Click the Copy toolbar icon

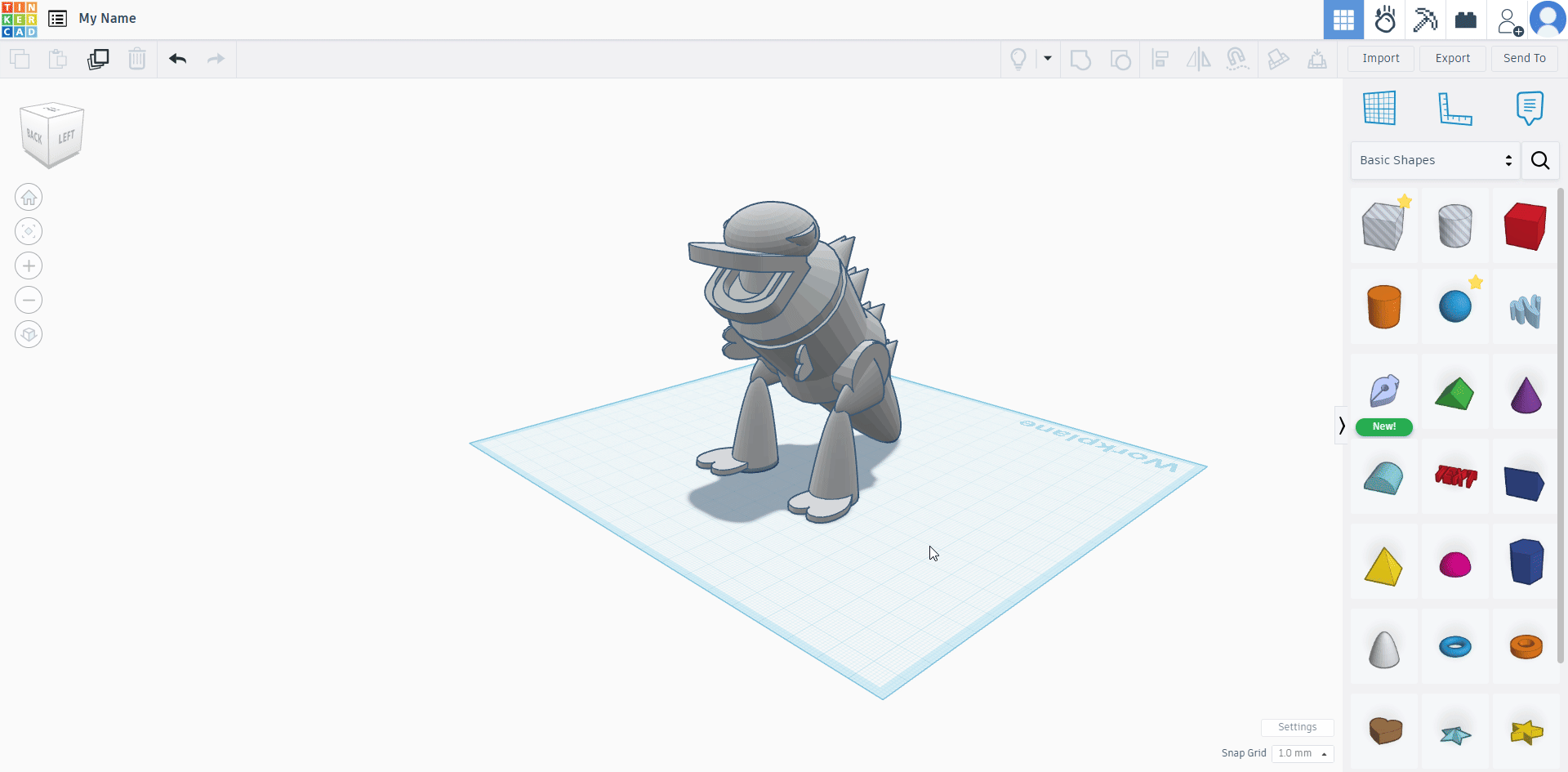click(20, 59)
